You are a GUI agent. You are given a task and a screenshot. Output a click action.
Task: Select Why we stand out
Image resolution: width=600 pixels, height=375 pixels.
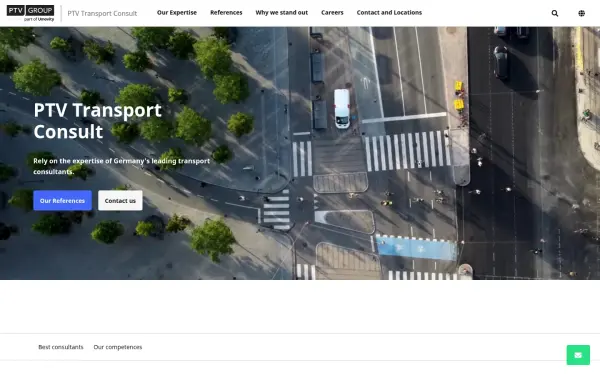282,13
